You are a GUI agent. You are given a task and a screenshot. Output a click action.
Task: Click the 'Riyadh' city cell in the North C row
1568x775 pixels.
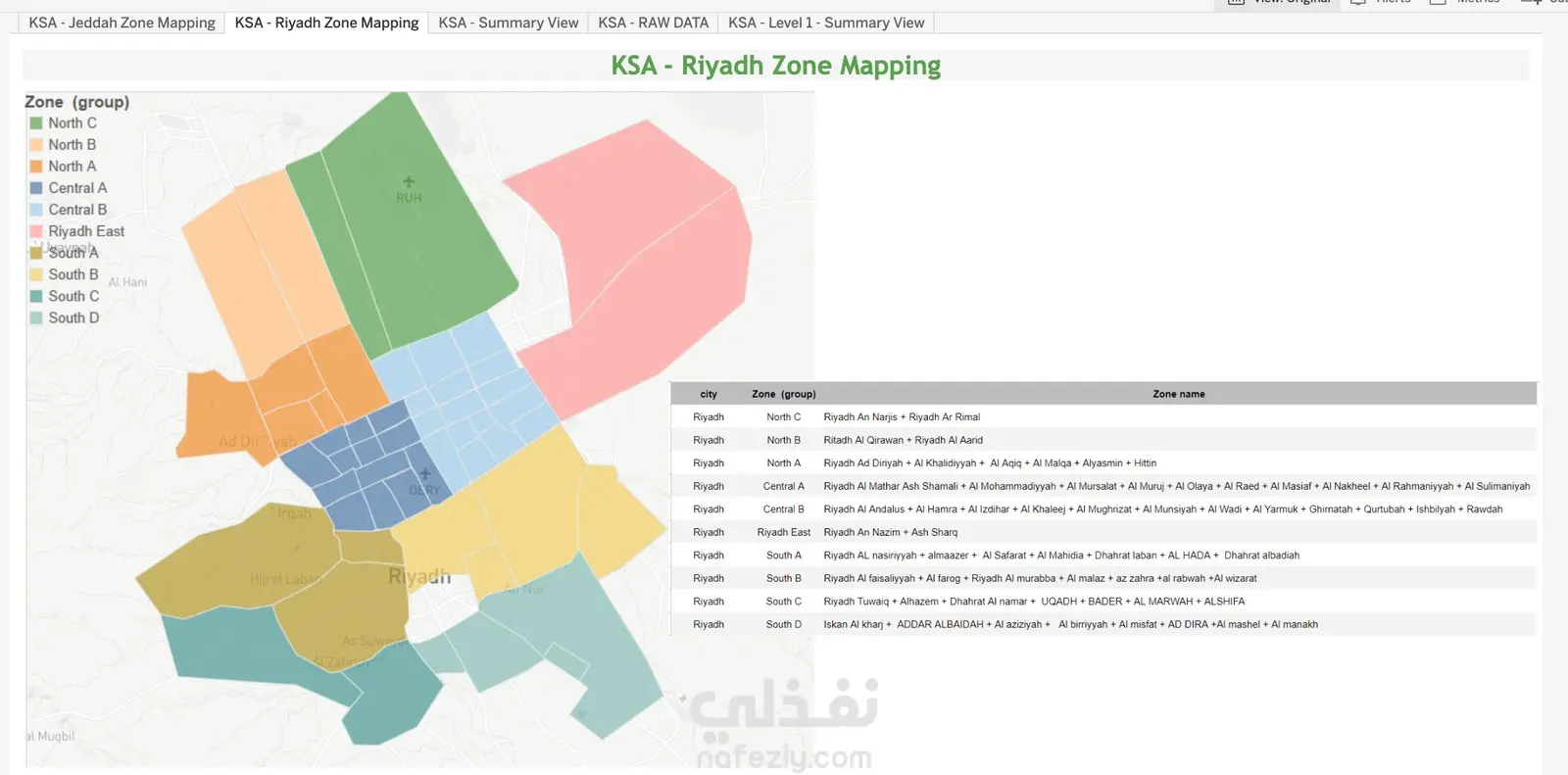(709, 417)
